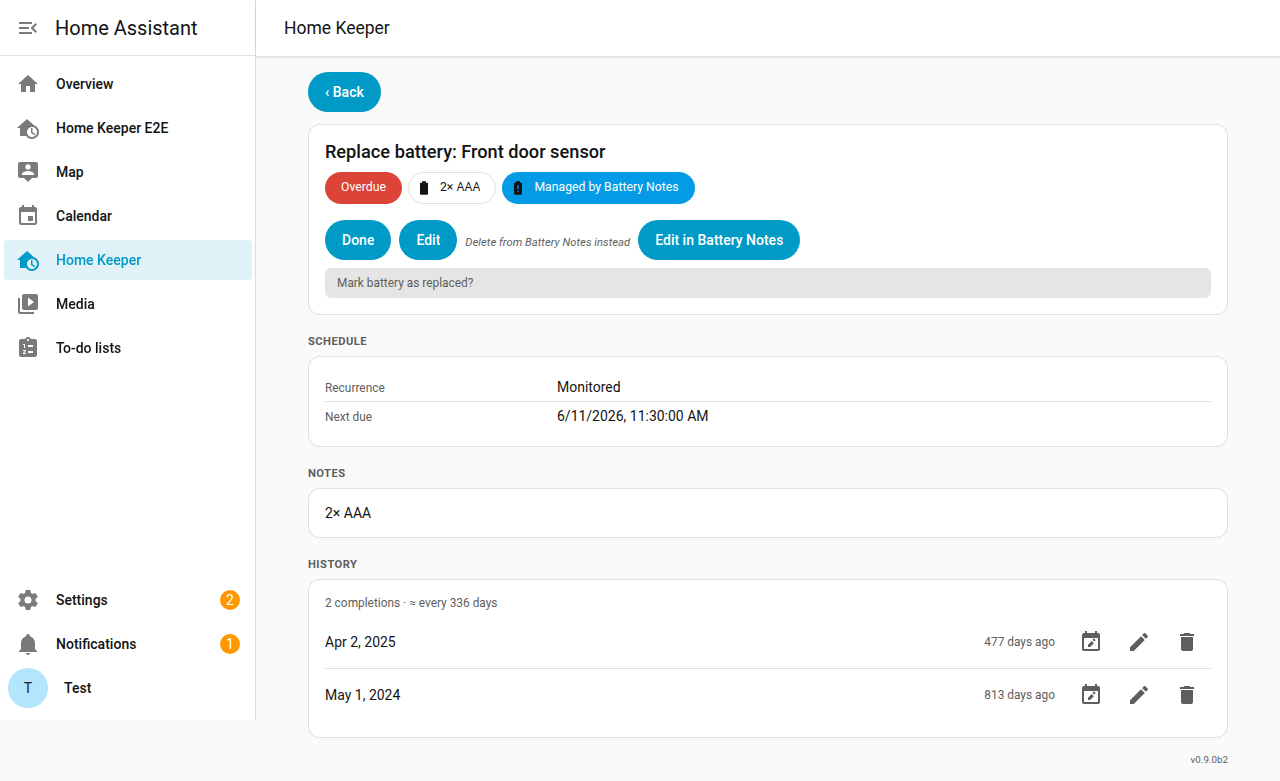The width and height of the screenshot is (1280, 781).
Task: Click the Home Keeper E2E icon
Action: [x=28, y=128]
